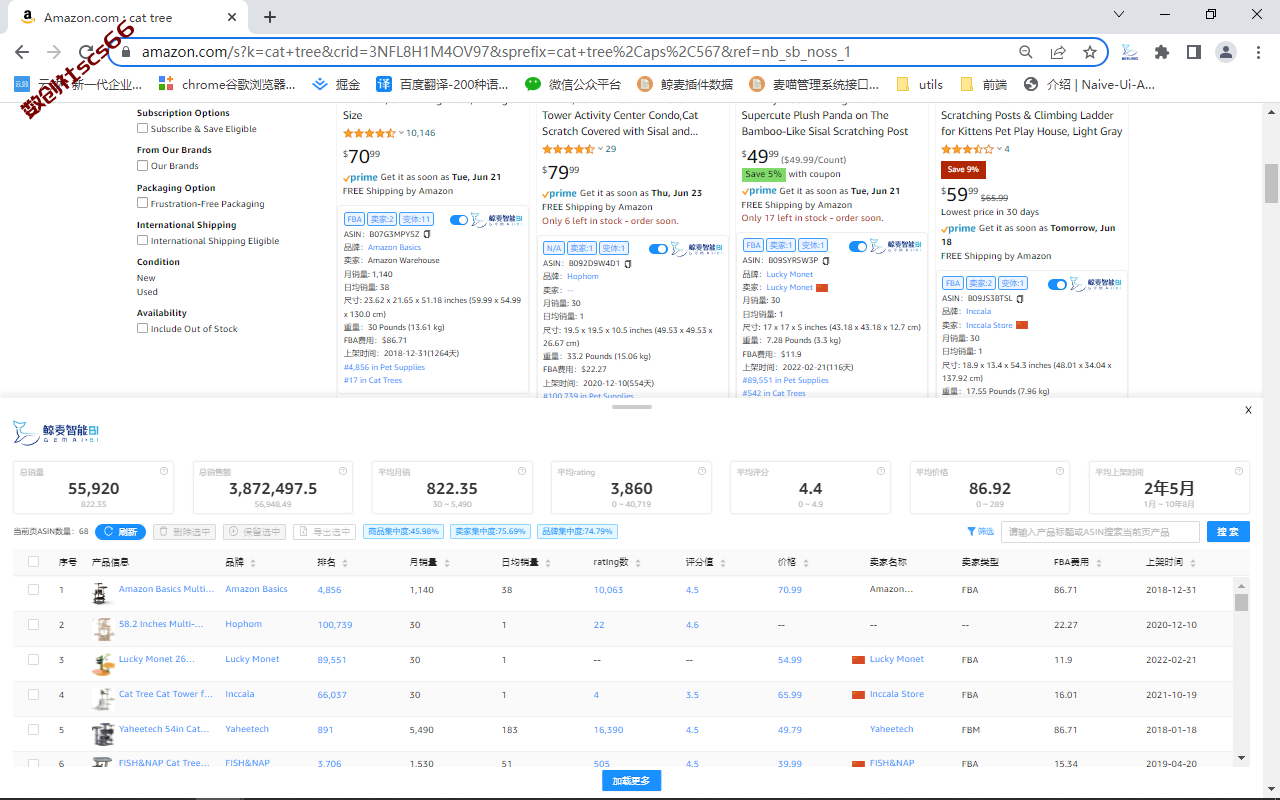The height and width of the screenshot is (800, 1280).
Task: Click the 保留选中 button
Action: (254, 532)
